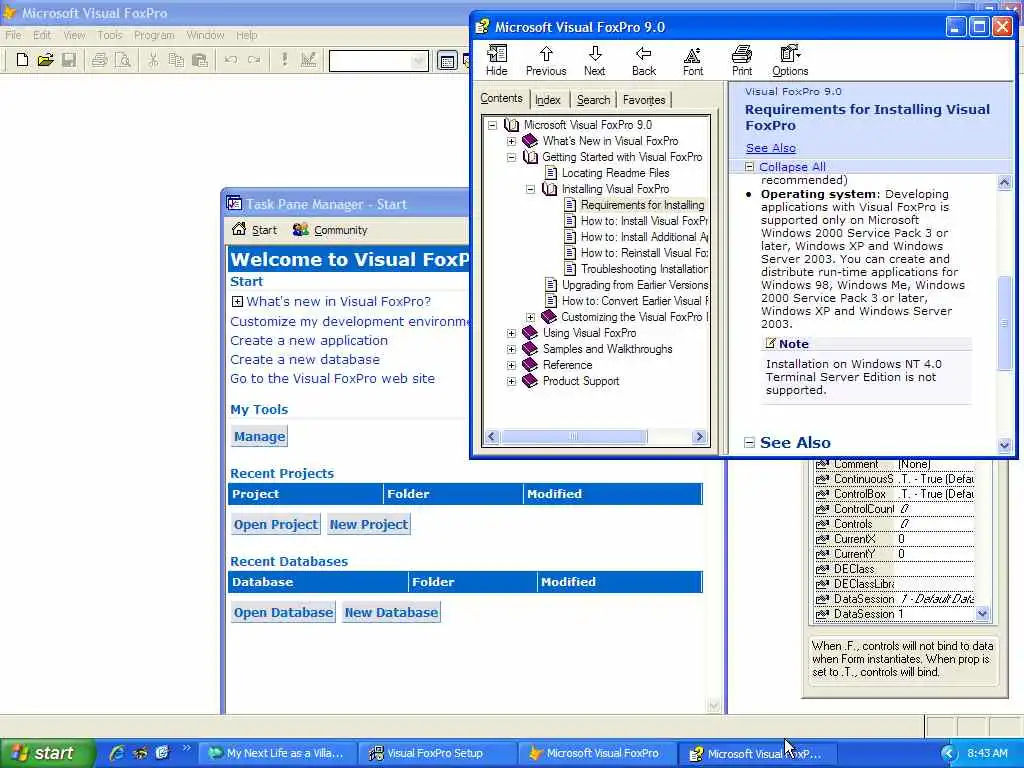Click the New Project button

[369, 524]
